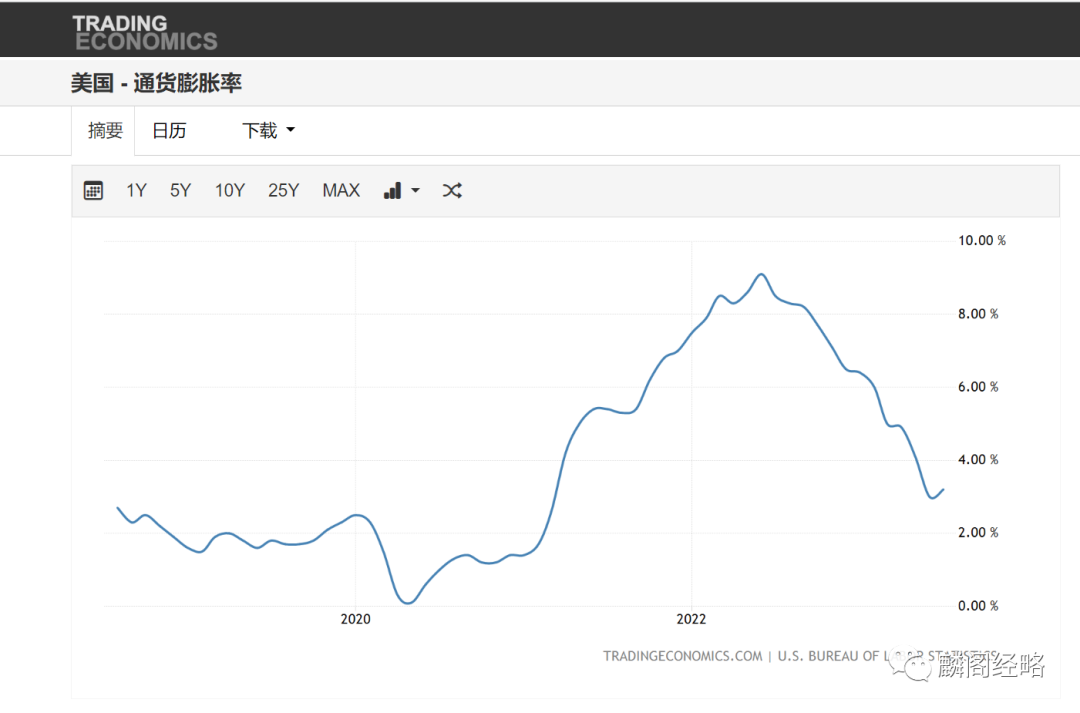Select the 2022 peak on chart line
1080x713 pixels.
point(761,275)
